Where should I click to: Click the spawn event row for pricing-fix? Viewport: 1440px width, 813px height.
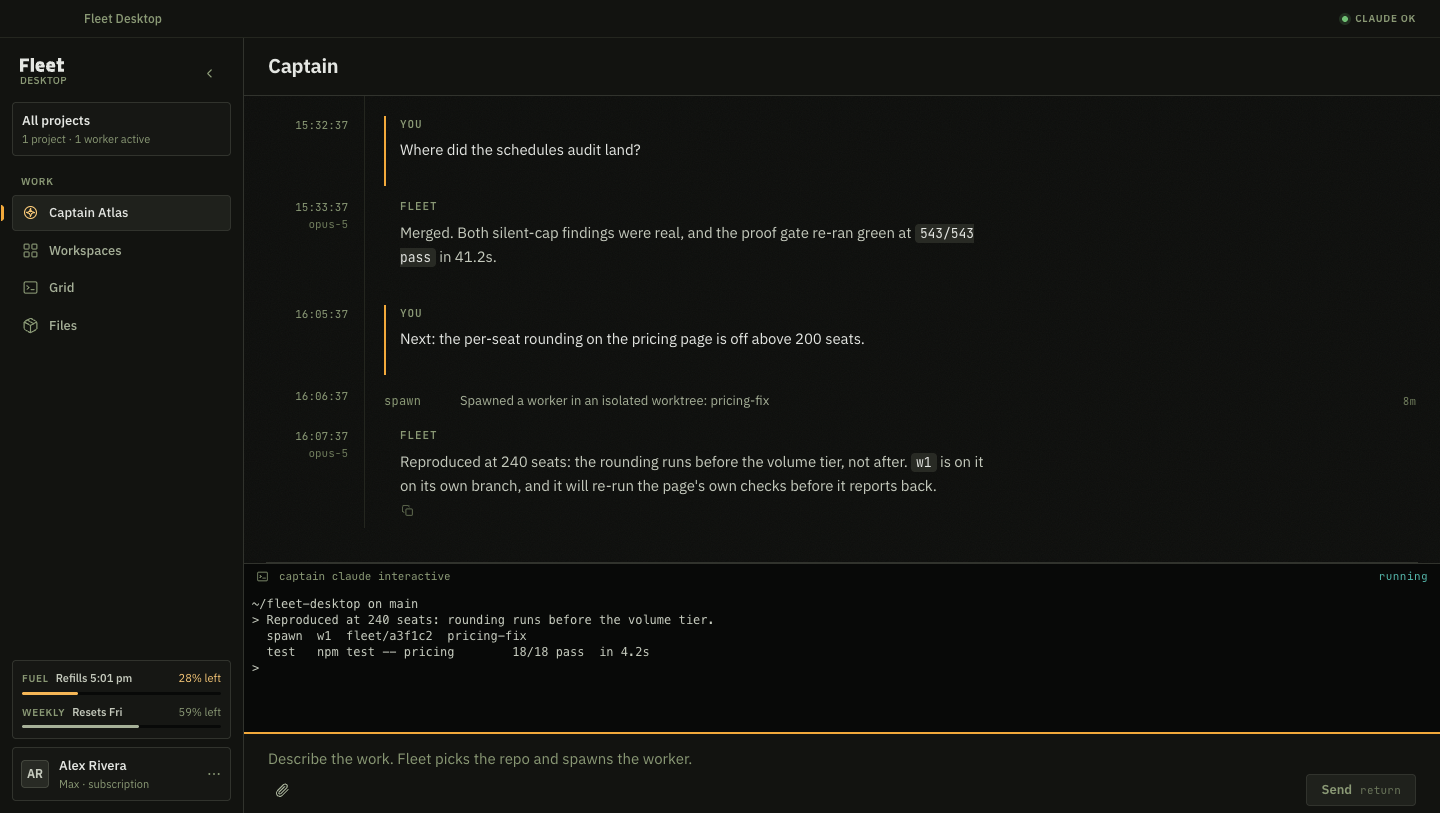(900, 401)
